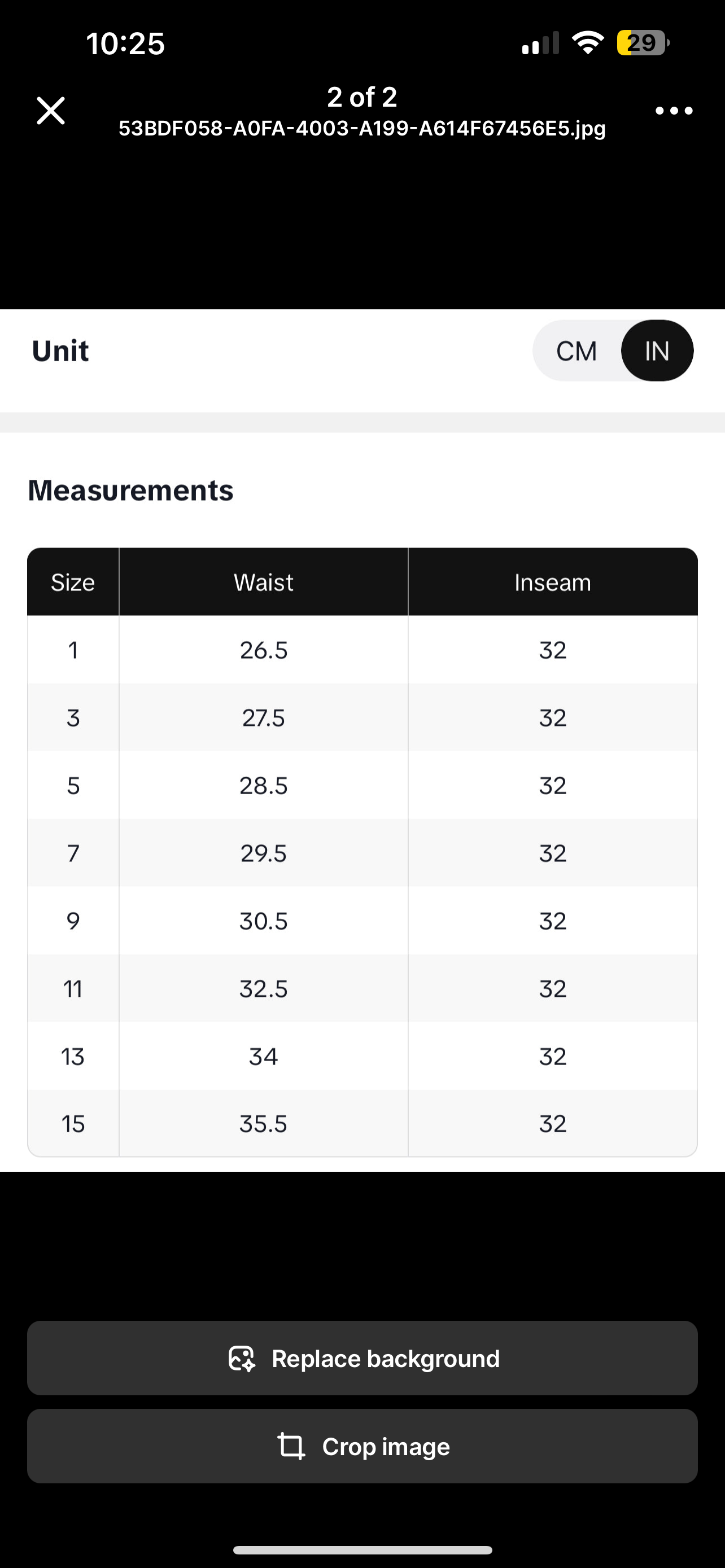The height and width of the screenshot is (1568, 725).
Task: Select the IN unit option
Action: [x=657, y=351]
